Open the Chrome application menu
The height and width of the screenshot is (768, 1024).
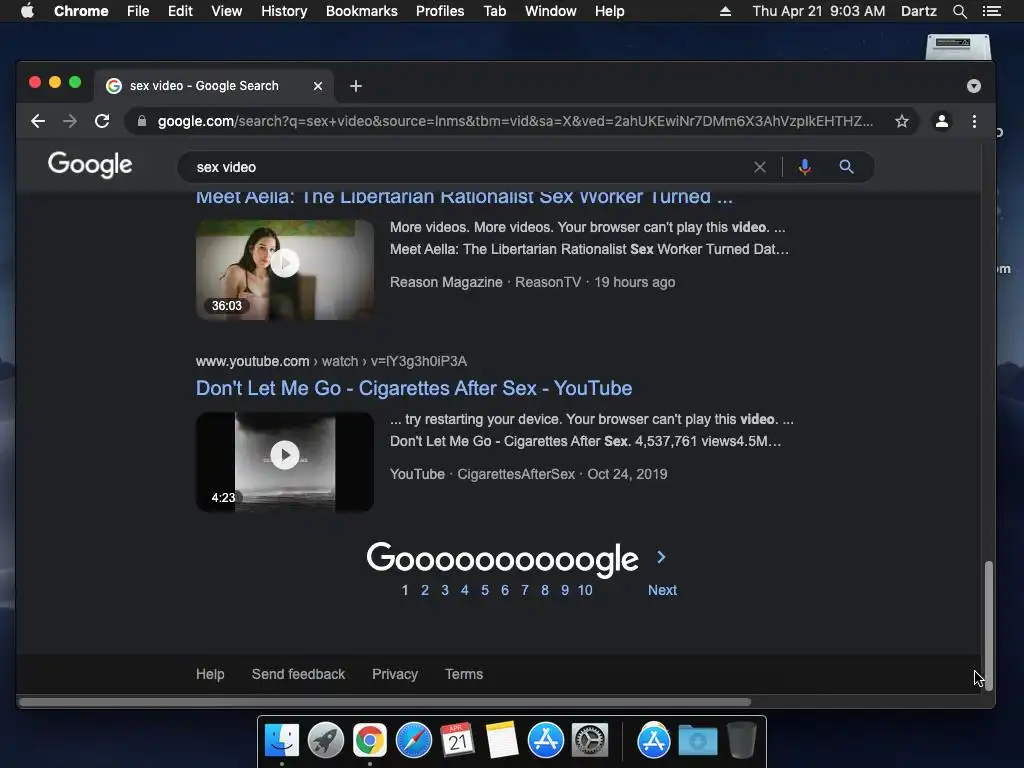81,11
